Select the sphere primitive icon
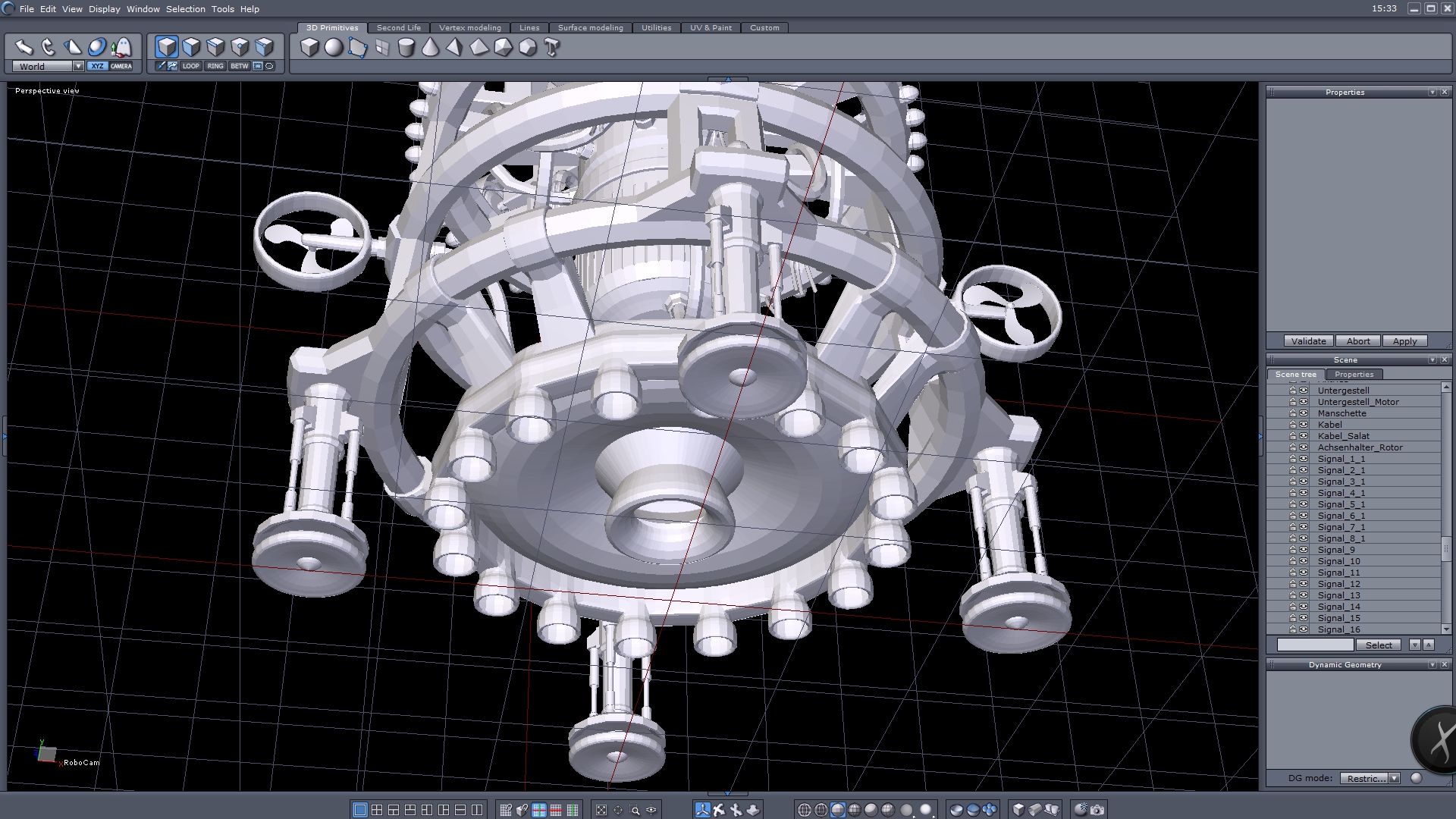The image size is (1456, 819). (334, 48)
